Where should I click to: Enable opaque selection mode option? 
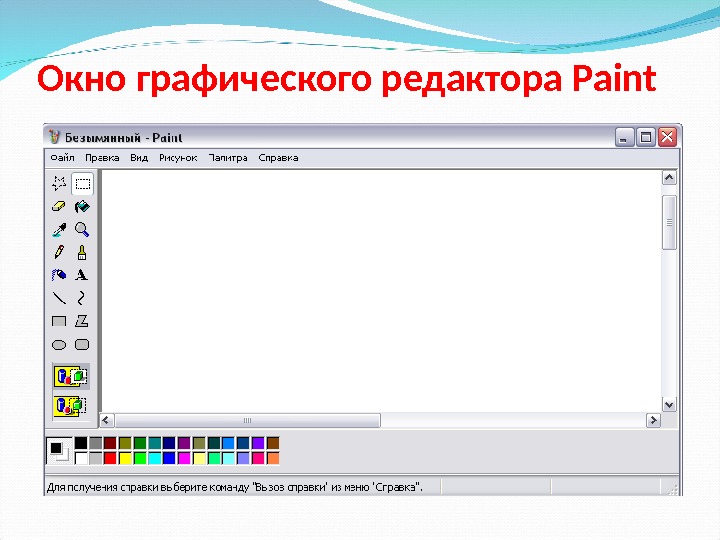[x=71, y=377]
